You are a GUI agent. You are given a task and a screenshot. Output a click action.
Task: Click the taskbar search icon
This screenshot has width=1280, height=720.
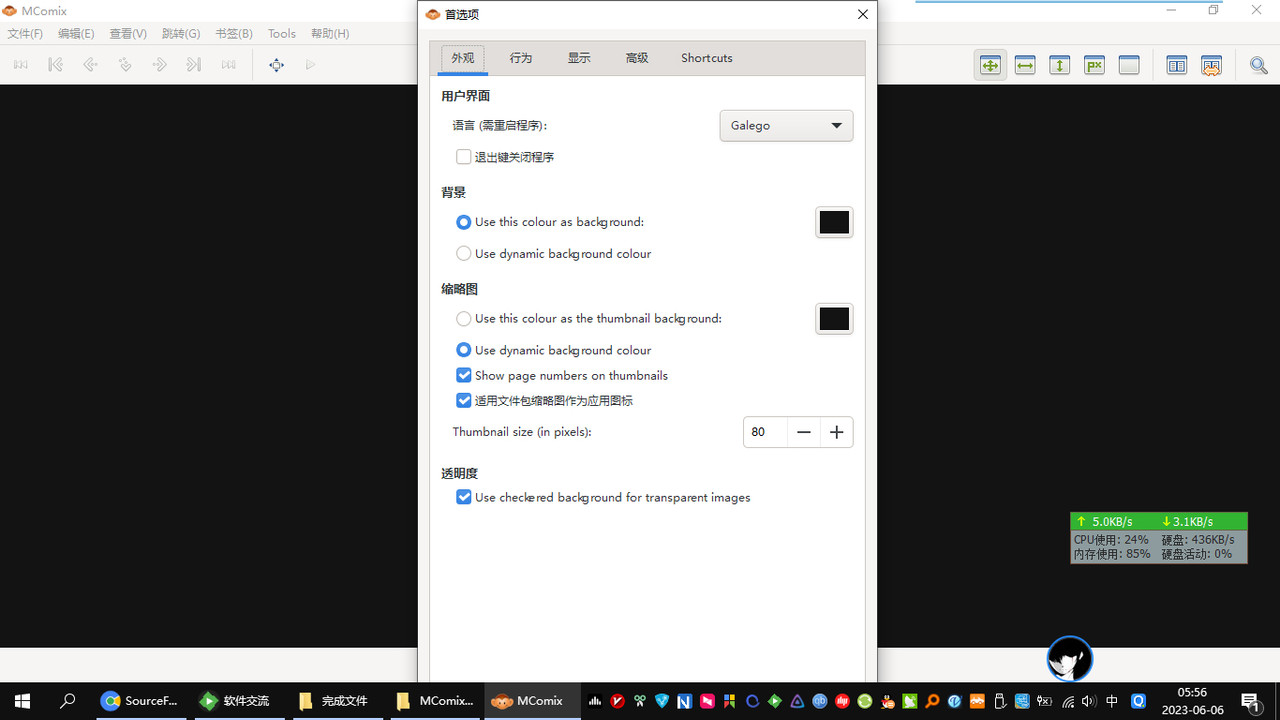click(x=68, y=701)
